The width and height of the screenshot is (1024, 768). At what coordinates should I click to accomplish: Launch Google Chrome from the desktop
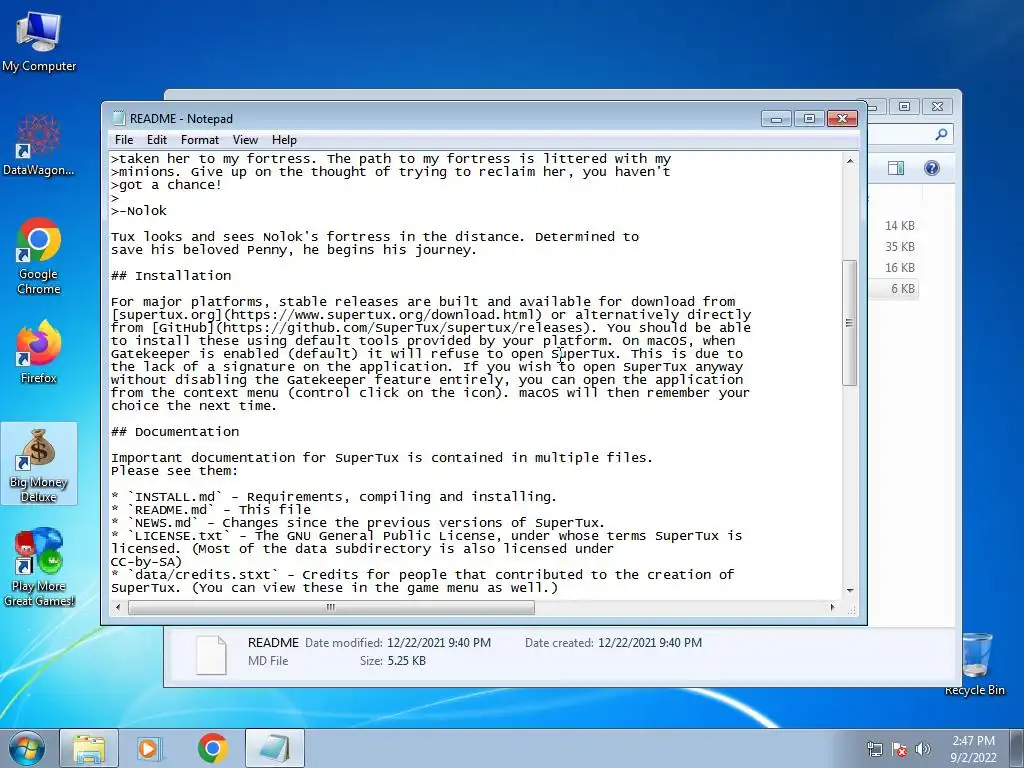(x=39, y=256)
